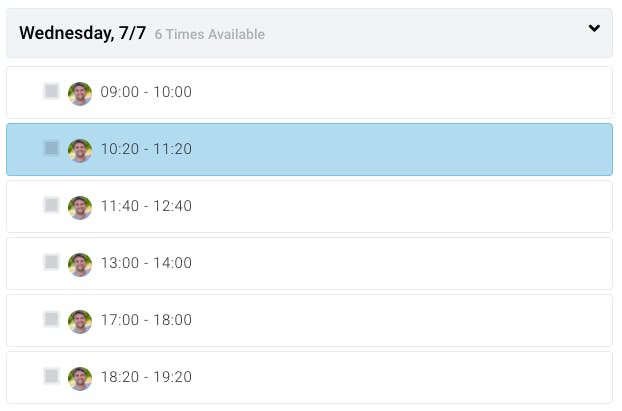Screen dimensions: 622x411
Task: Select the 18:20 - 19:20 time slot row
Action: click(x=309, y=378)
